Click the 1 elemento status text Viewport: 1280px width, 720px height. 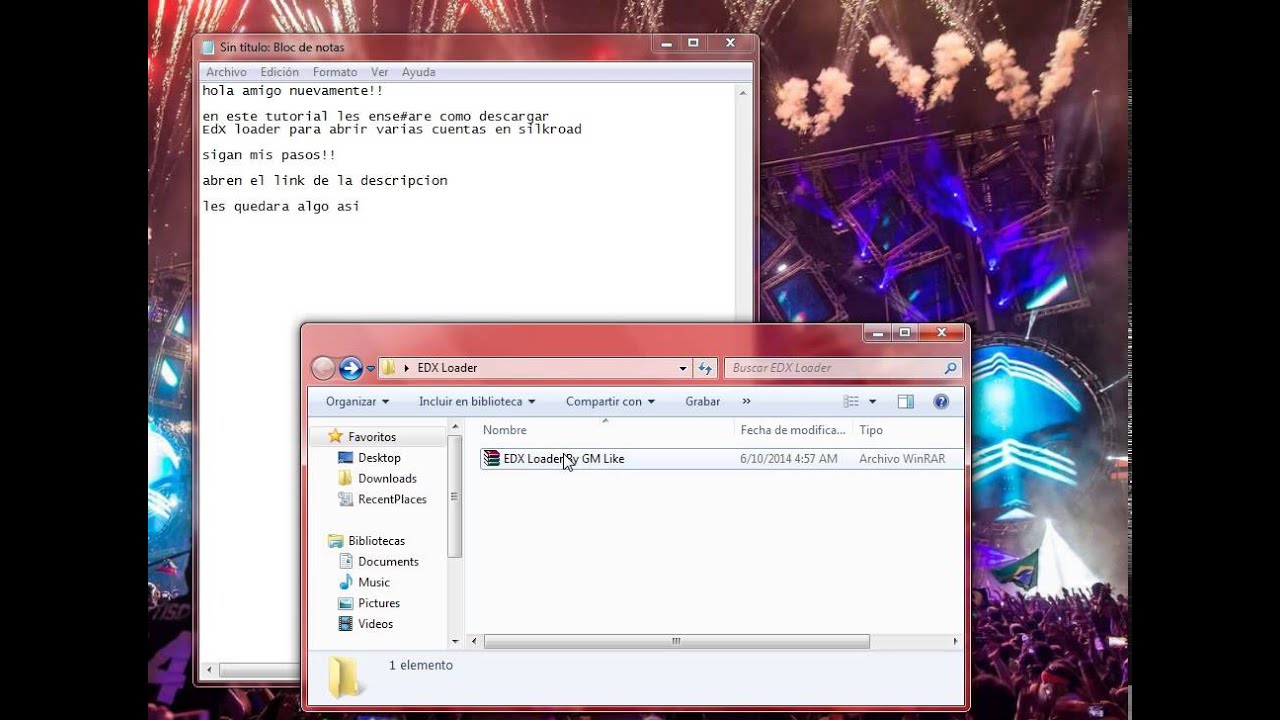tap(421, 665)
